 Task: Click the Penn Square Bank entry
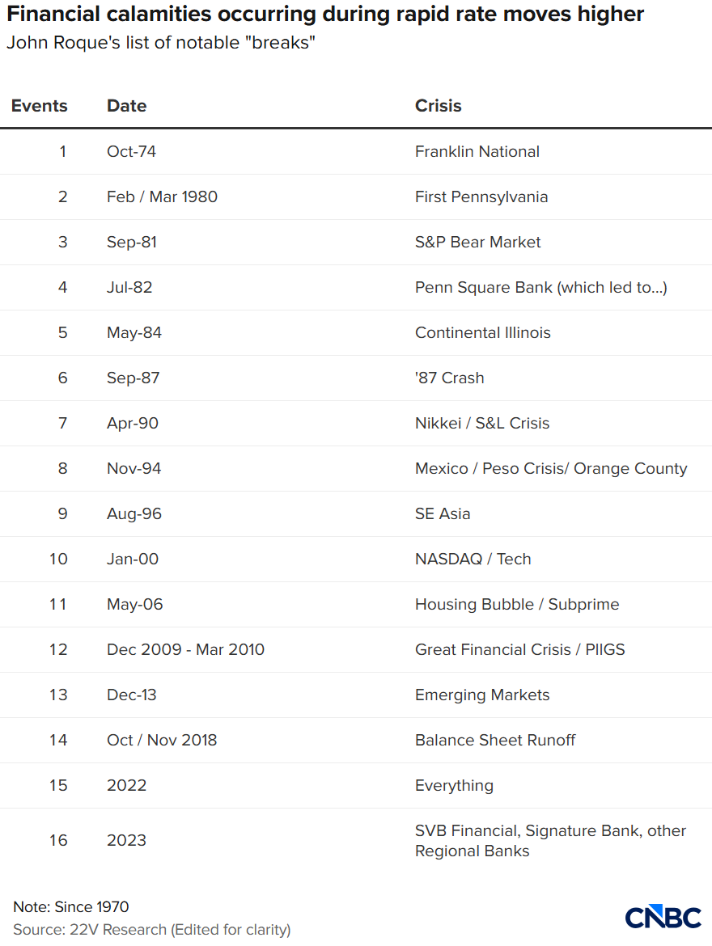[541, 287]
